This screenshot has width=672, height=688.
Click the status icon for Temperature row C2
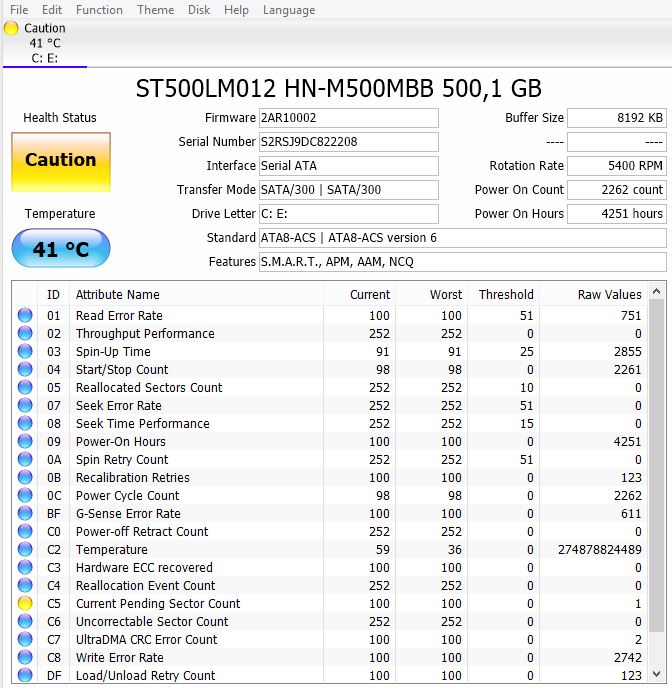click(x=25, y=549)
